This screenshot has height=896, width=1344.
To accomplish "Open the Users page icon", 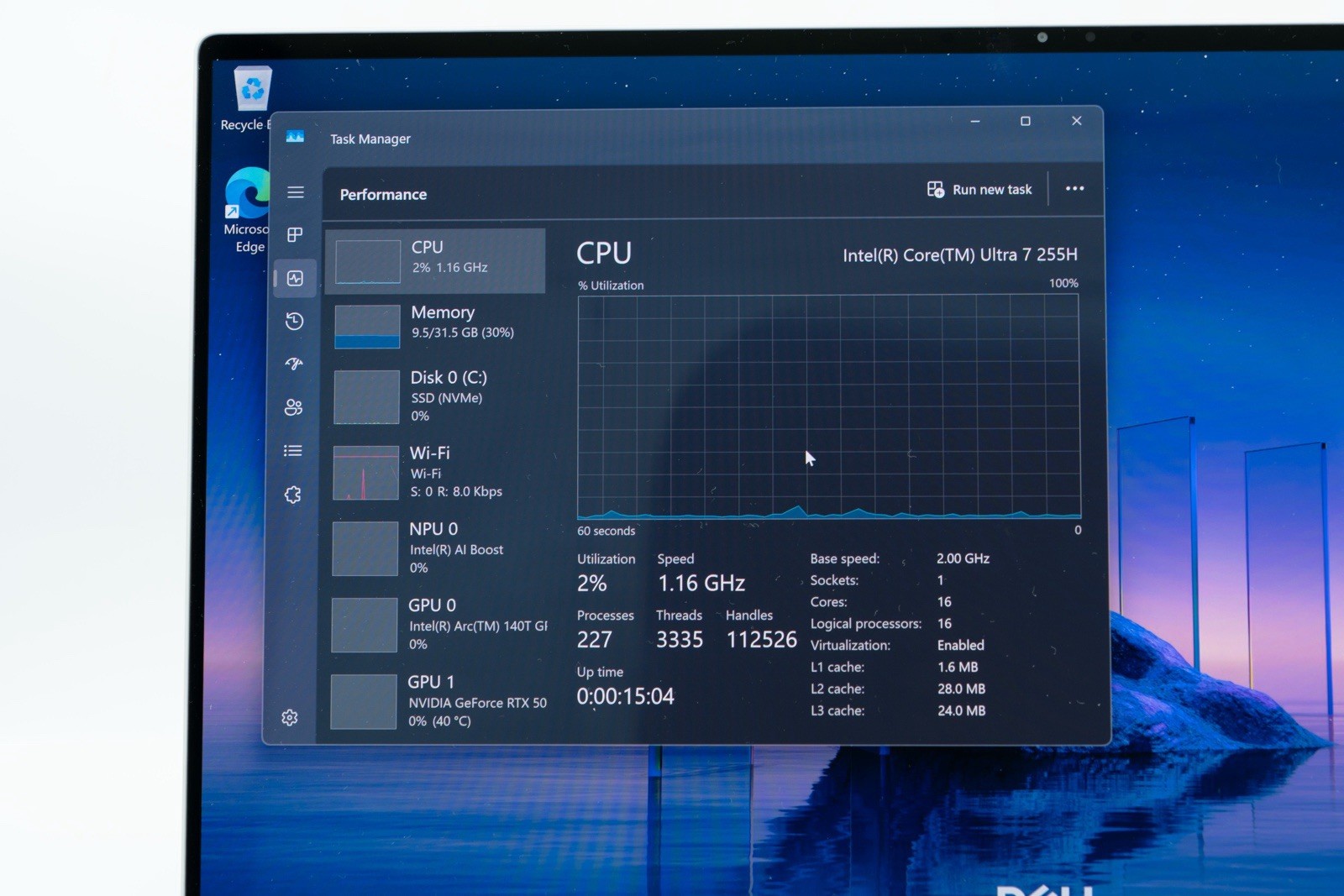I will coord(293,407).
